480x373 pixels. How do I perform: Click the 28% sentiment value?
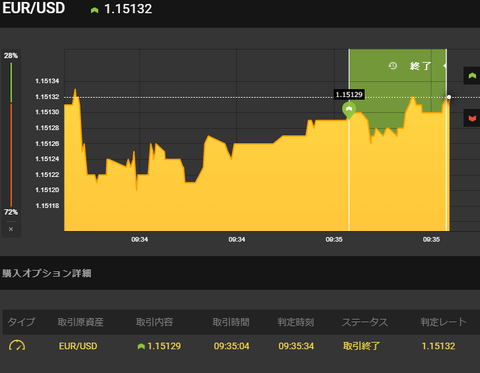point(11,56)
